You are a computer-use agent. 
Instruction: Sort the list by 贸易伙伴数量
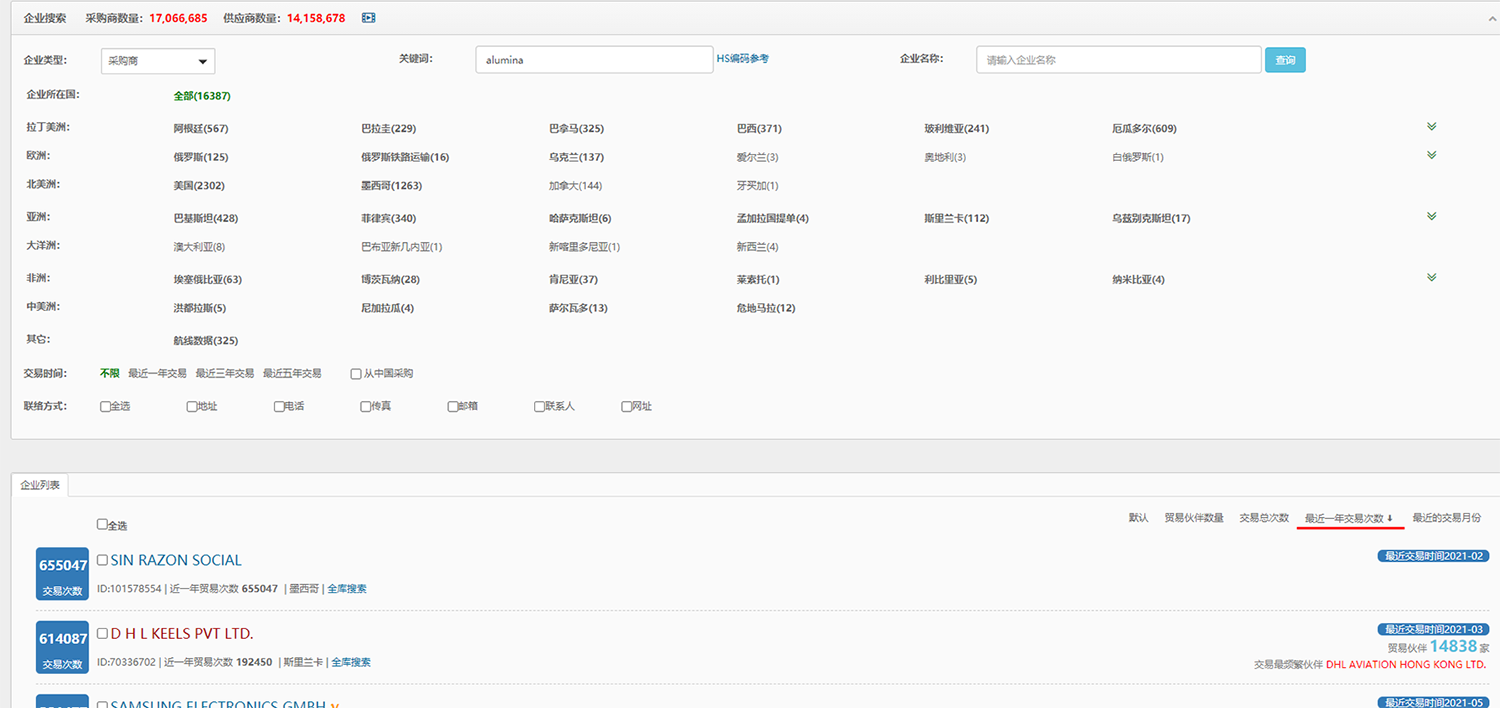click(x=1194, y=518)
